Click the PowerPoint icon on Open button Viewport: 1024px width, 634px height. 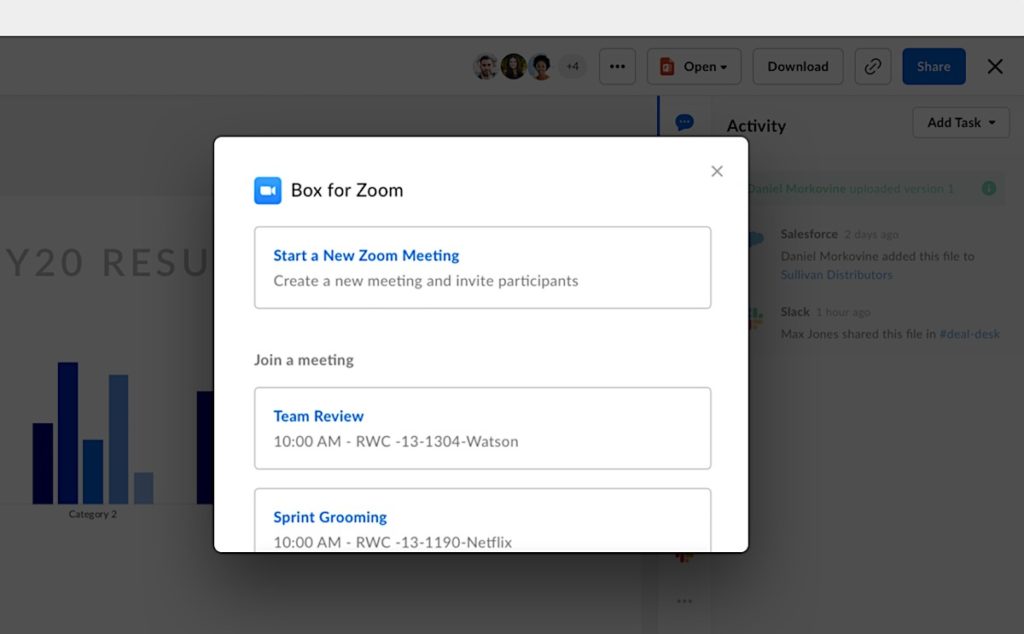[x=667, y=67]
